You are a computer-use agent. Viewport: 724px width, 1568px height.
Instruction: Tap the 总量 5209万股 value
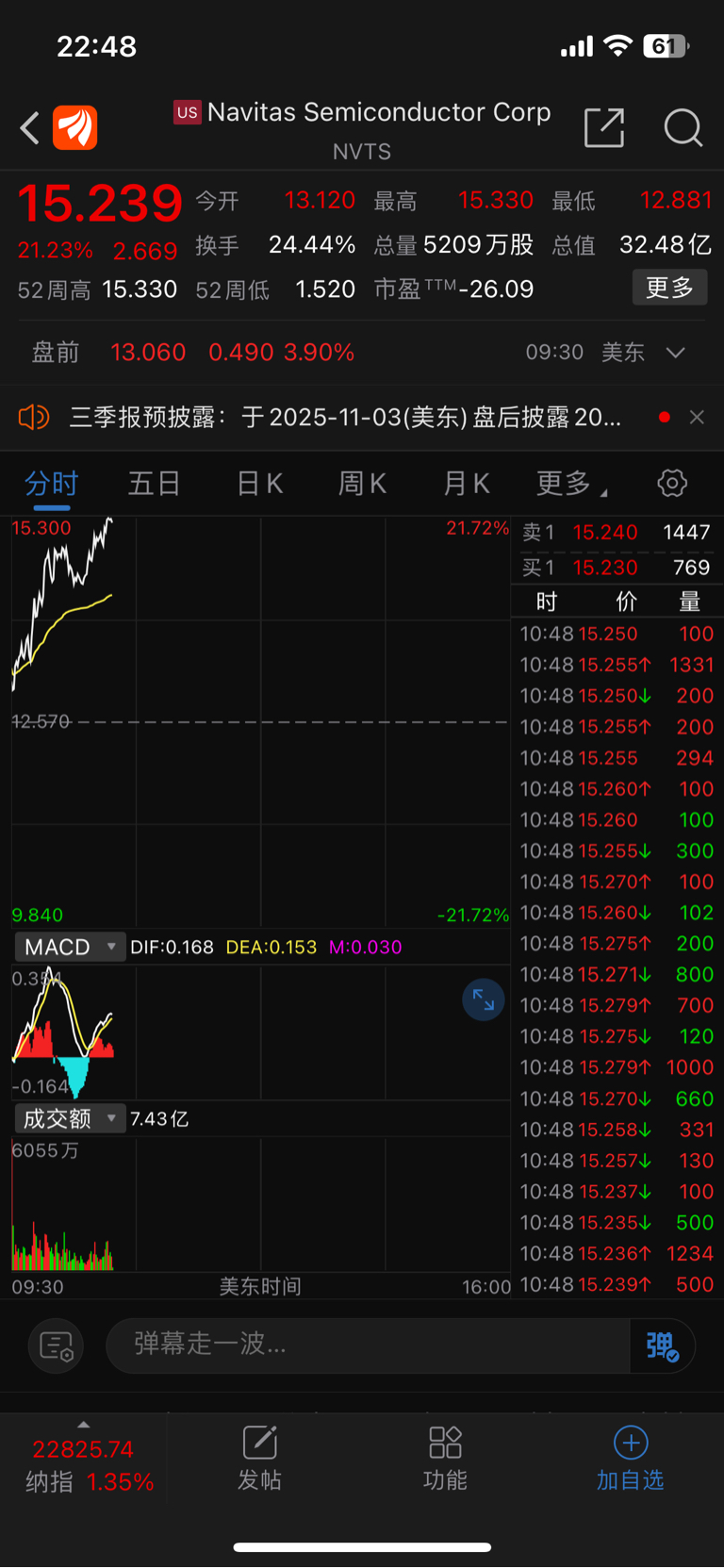tap(479, 245)
